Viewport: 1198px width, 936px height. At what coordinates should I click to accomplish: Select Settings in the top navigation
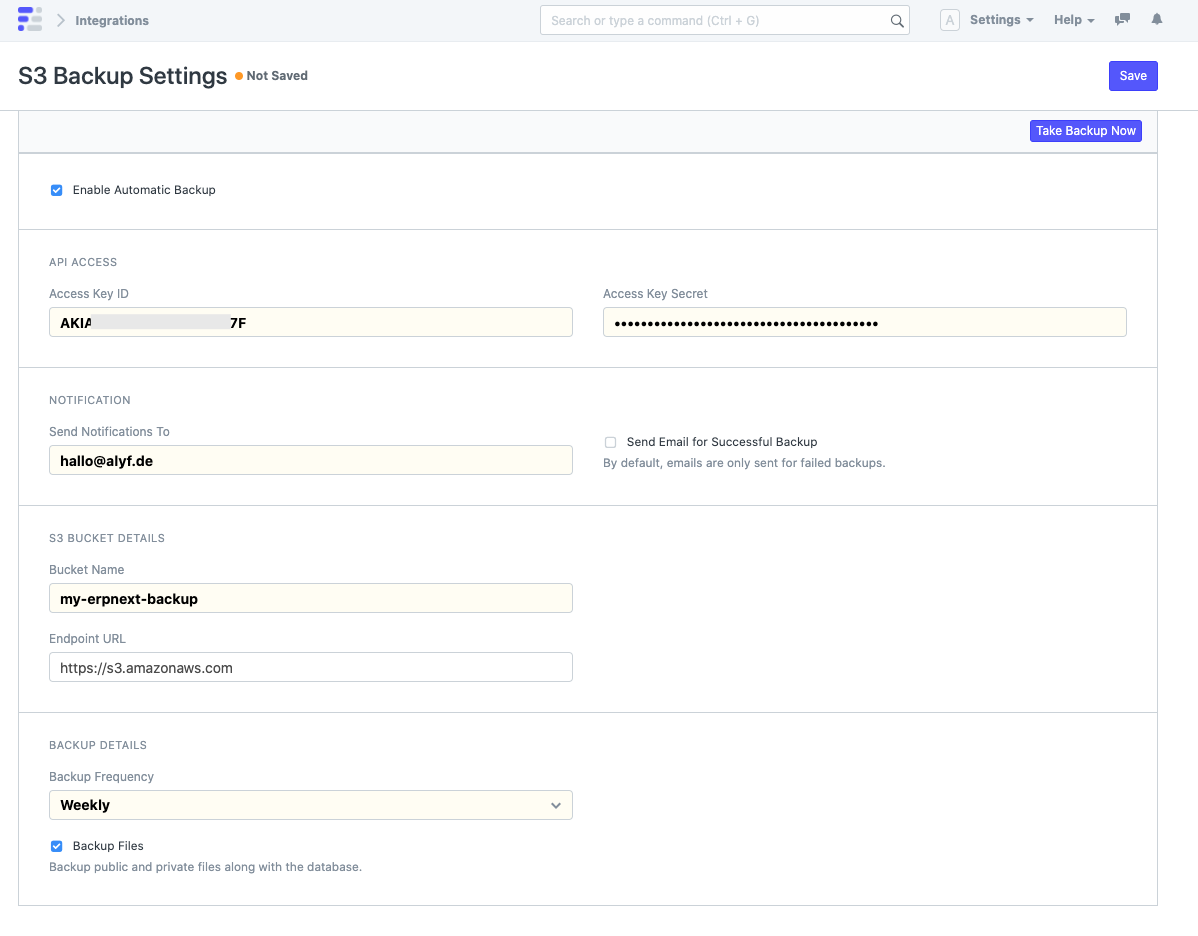[995, 19]
